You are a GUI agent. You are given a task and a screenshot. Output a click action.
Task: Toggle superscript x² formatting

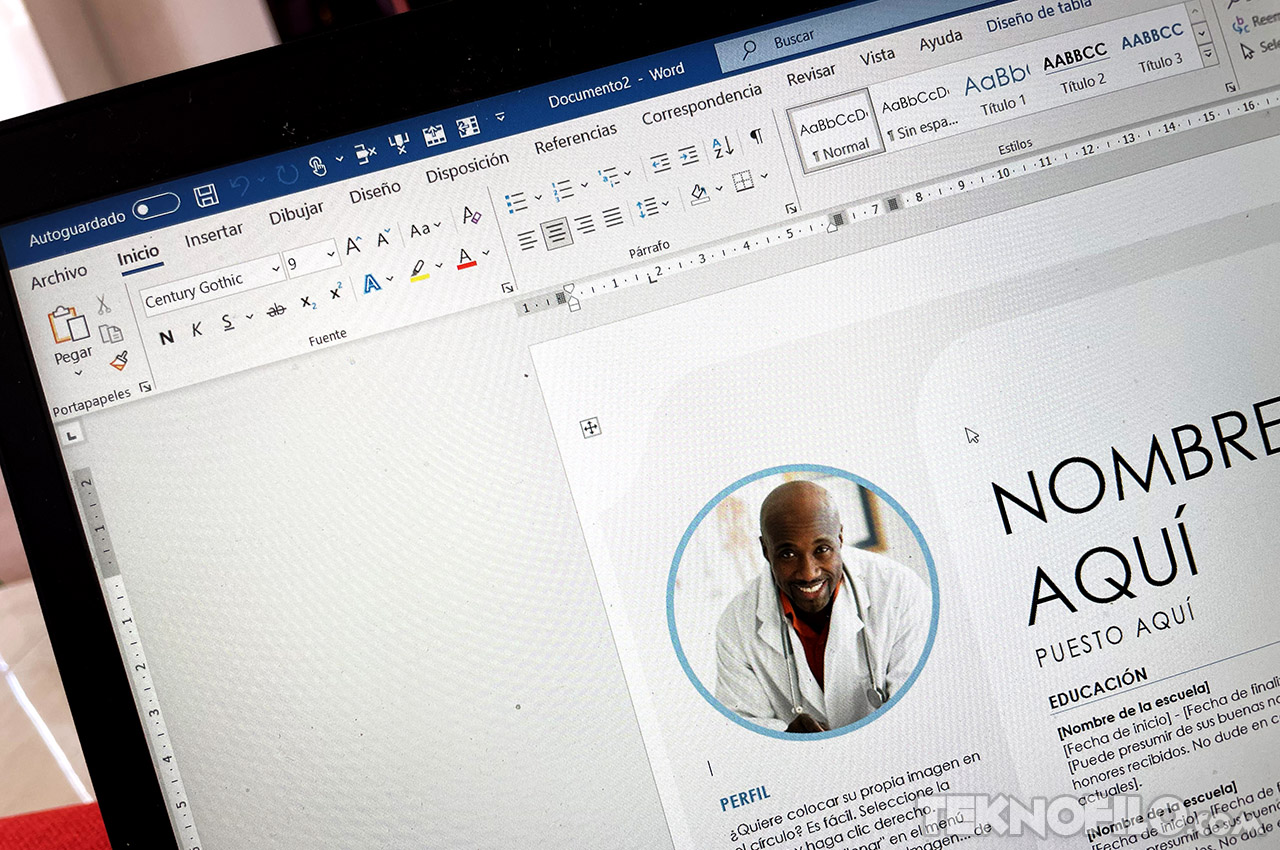pos(336,292)
